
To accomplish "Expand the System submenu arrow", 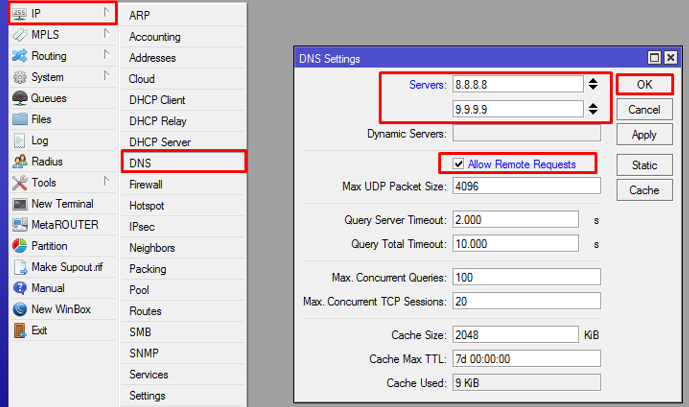I will [x=106, y=75].
